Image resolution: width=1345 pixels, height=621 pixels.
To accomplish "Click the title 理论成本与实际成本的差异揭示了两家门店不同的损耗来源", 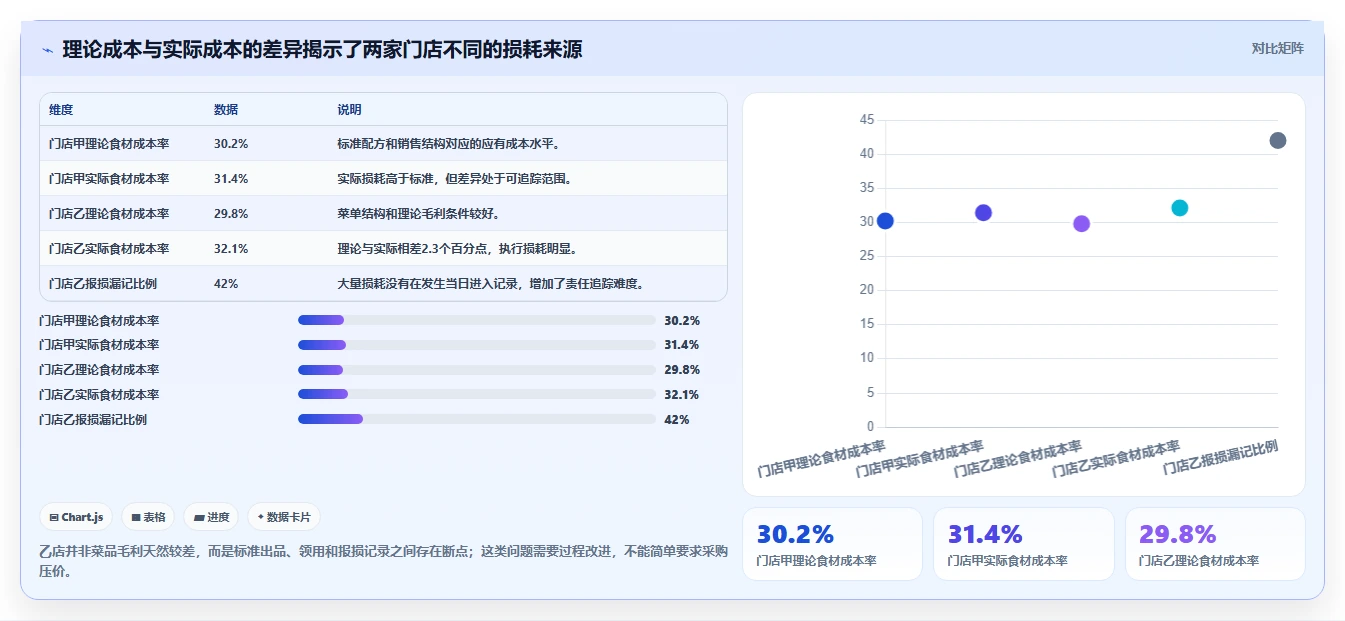I will 322,50.
